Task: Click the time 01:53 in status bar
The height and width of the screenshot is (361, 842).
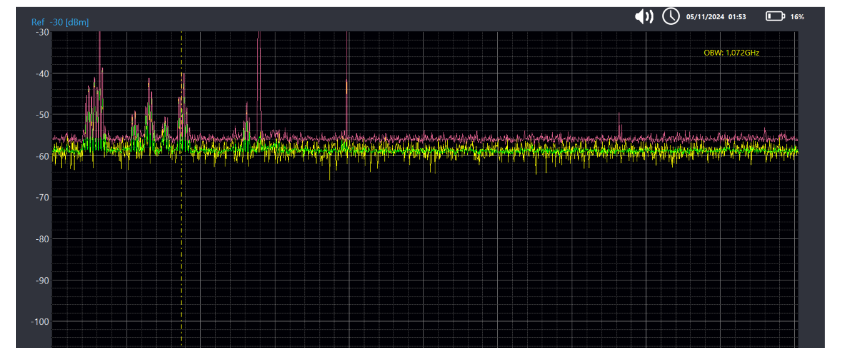Action: pos(737,17)
